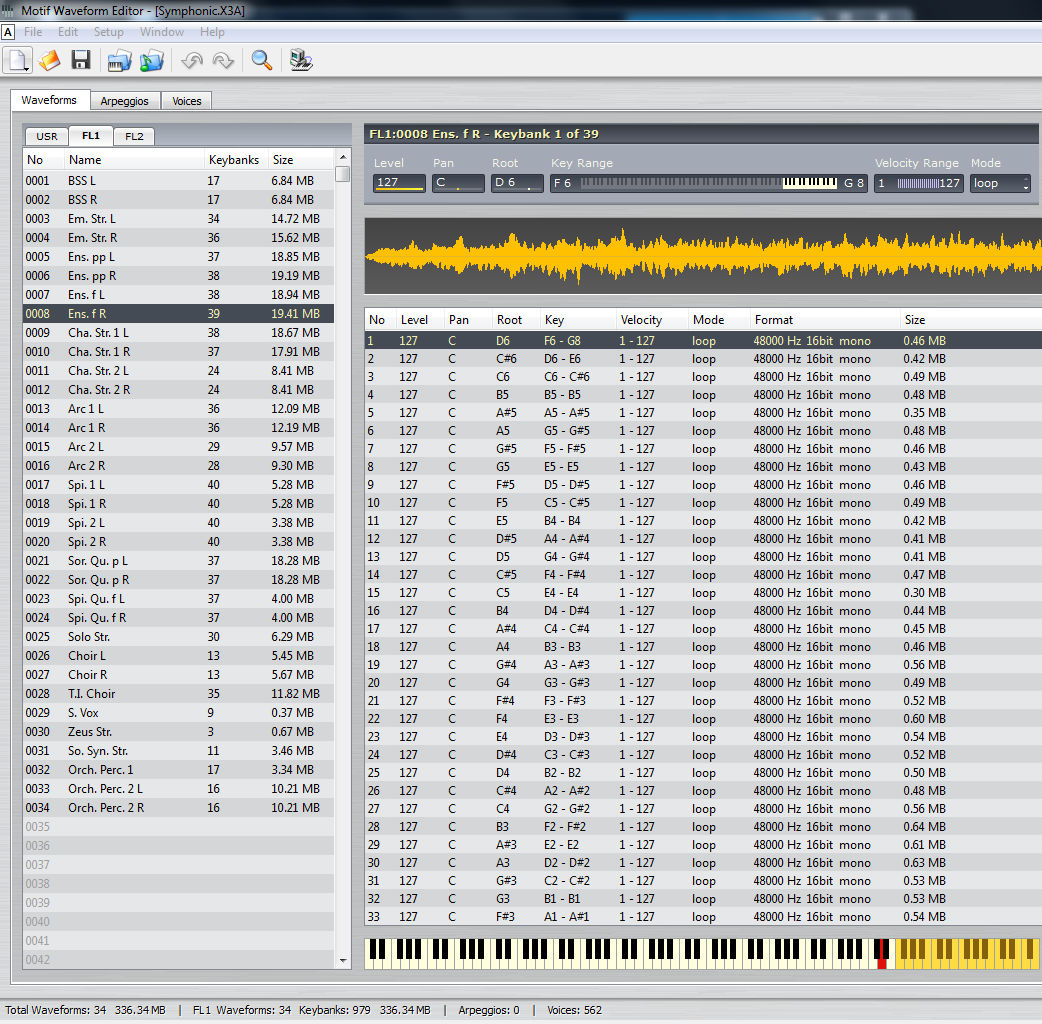The height and width of the screenshot is (1024, 1042).
Task: Switch to the Arpeggios tab
Action: click(x=124, y=101)
